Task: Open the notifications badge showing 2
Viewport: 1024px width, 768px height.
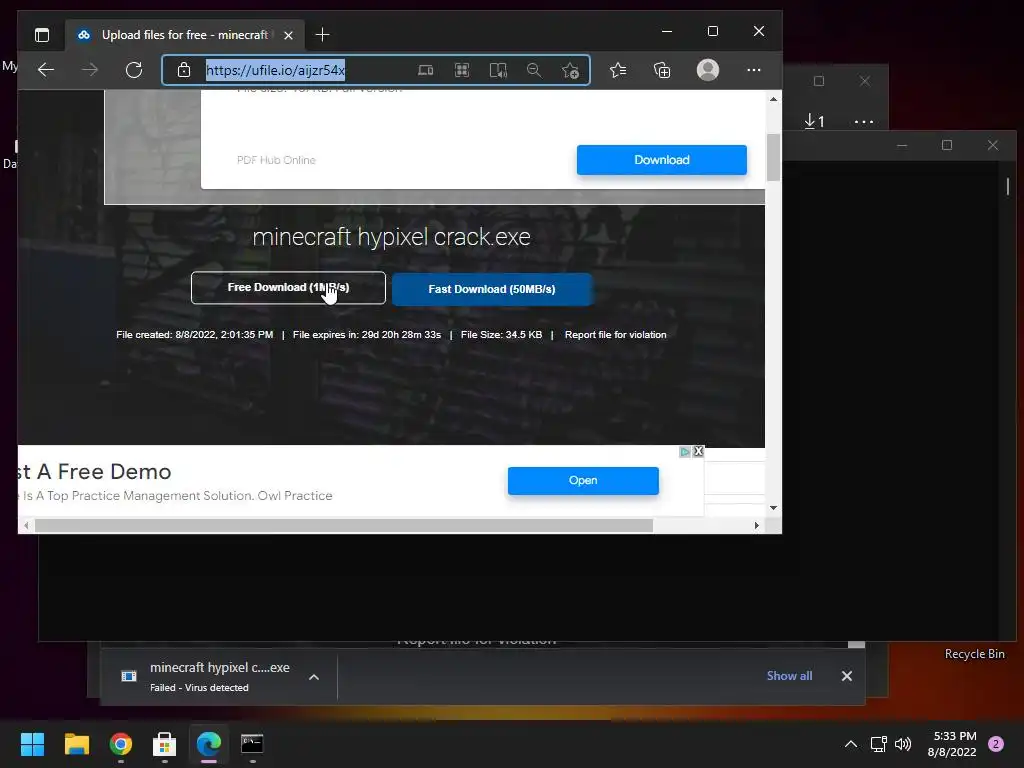Action: [996, 744]
